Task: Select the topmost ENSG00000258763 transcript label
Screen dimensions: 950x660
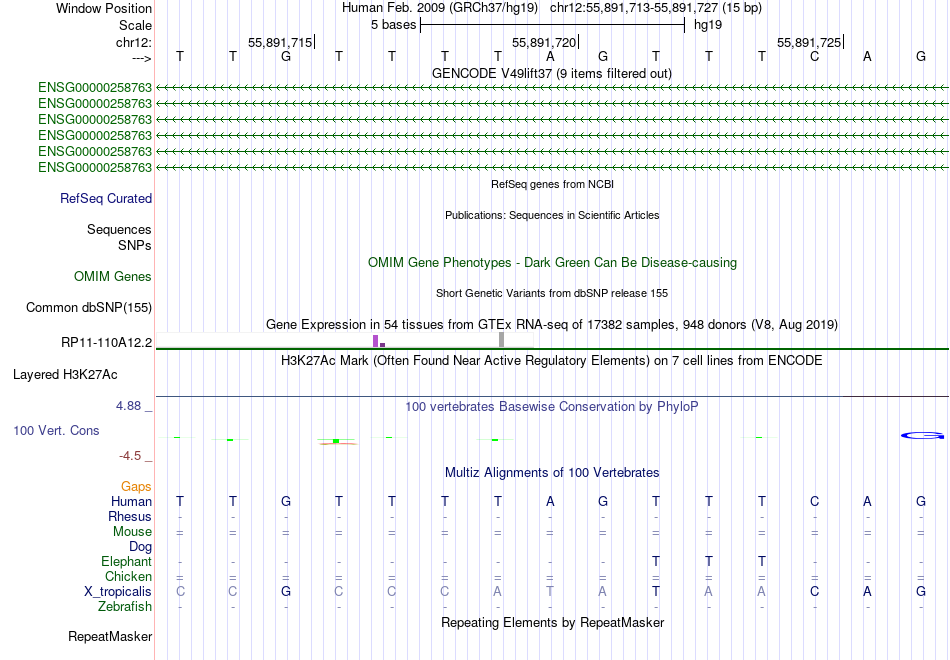Action: coord(95,87)
